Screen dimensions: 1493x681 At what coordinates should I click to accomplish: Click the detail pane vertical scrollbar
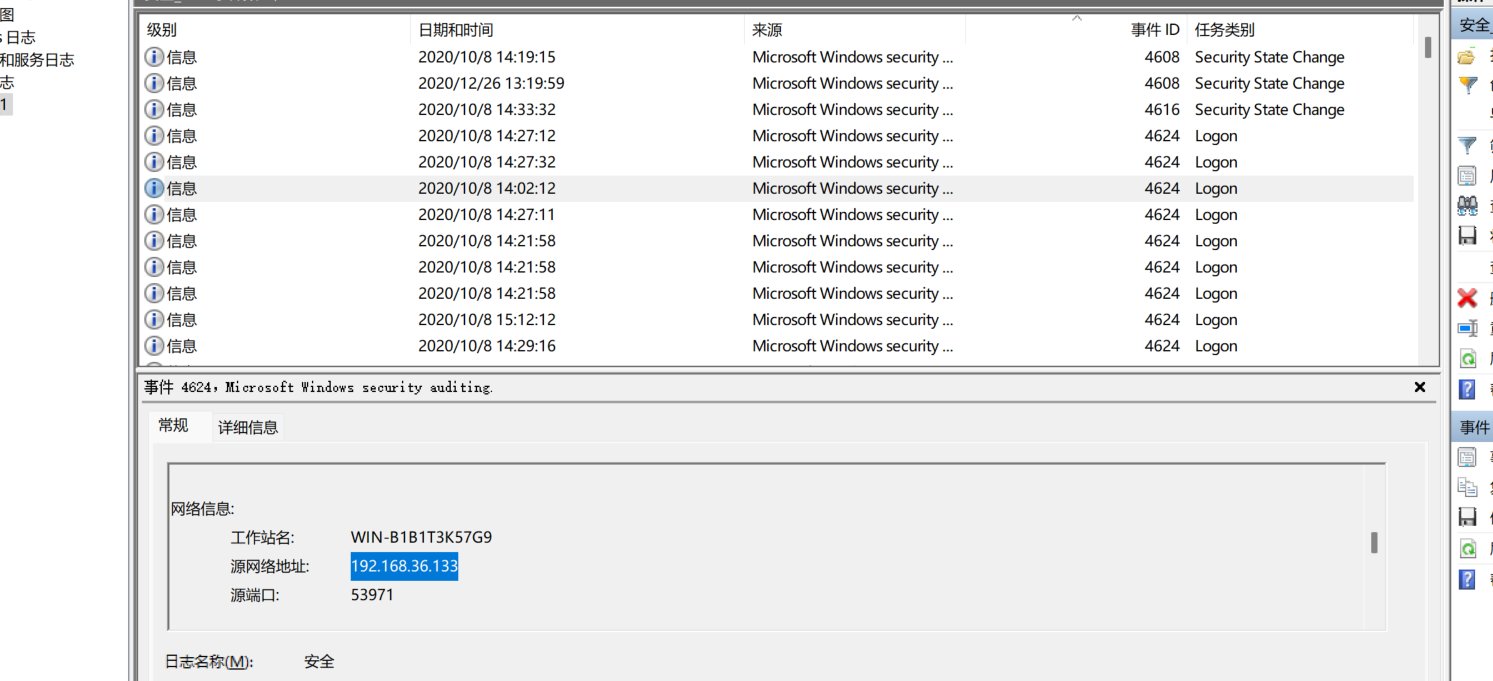(1373, 540)
